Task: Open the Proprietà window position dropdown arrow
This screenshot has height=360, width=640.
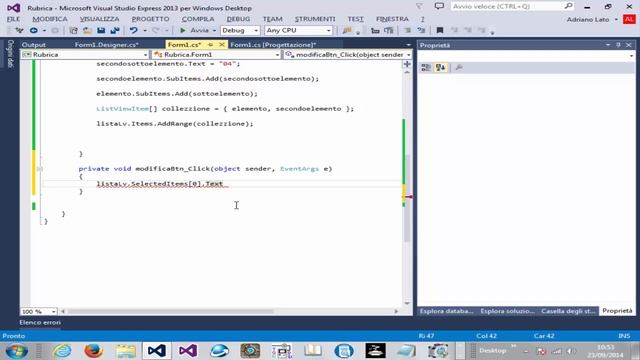Action: click(x=608, y=45)
